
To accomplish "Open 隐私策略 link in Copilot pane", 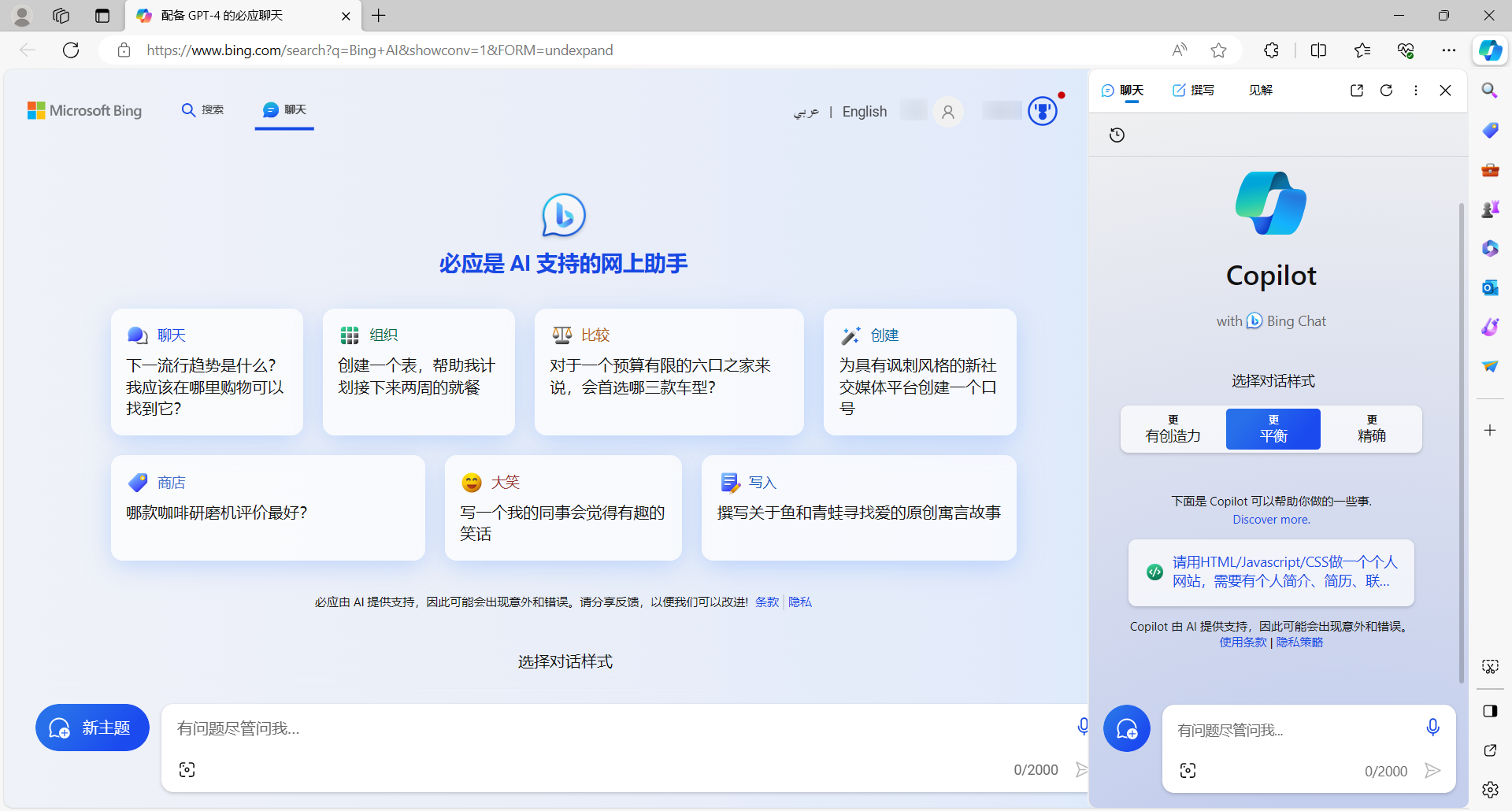I will [x=1299, y=643].
